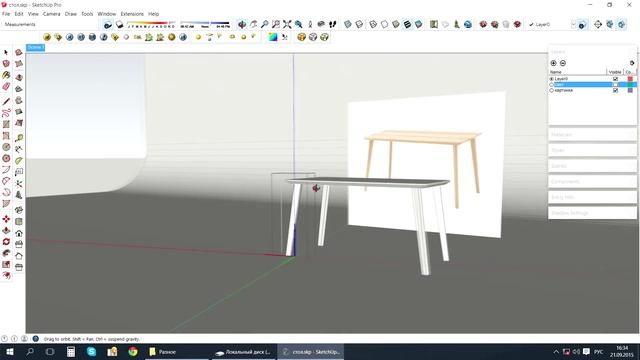This screenshot has width=640, height=360.
Task: Open the View menu
Action: pyautogui.click(x=33, y=14)
